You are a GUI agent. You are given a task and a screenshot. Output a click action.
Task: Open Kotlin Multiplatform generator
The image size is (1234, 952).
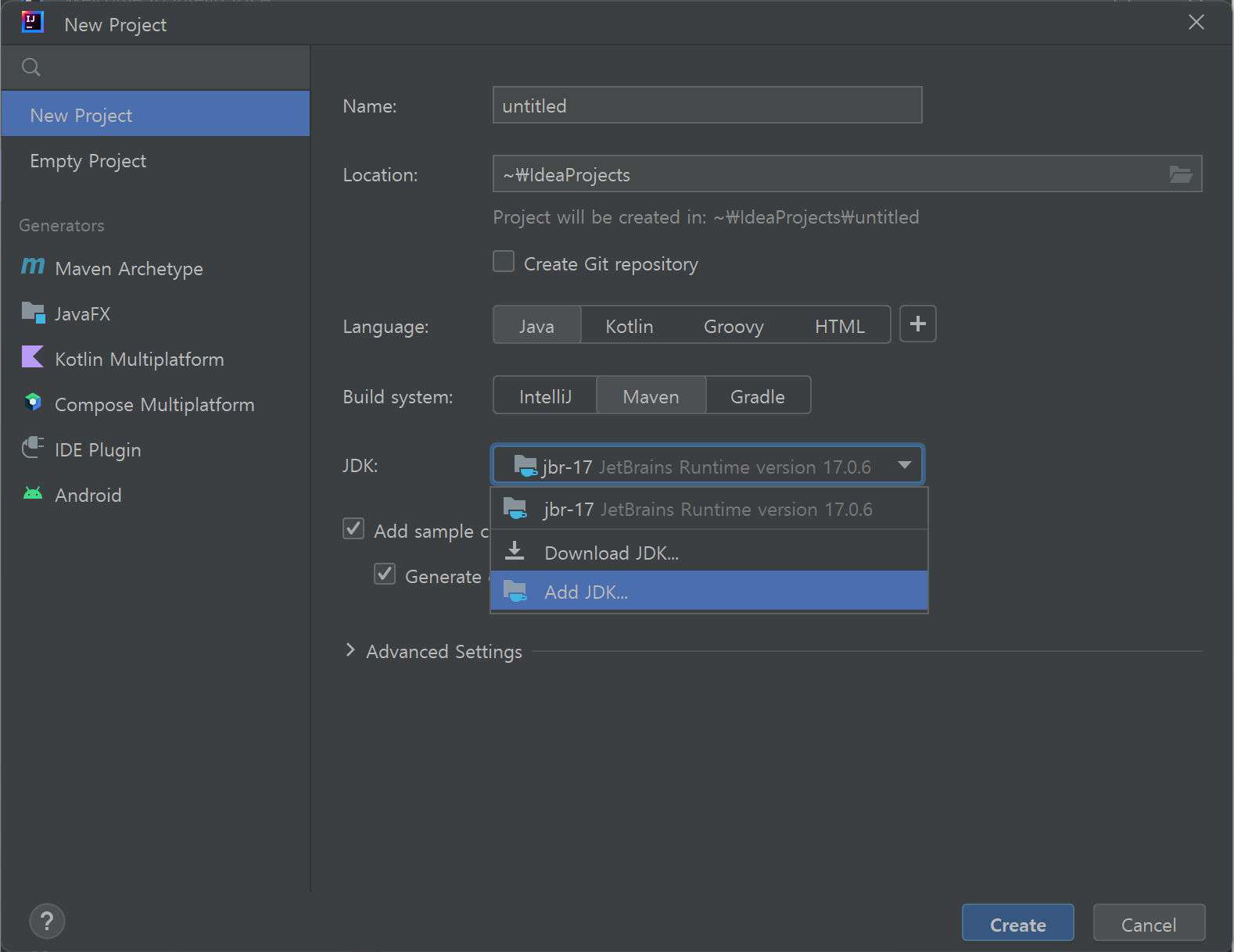(156, 358)
